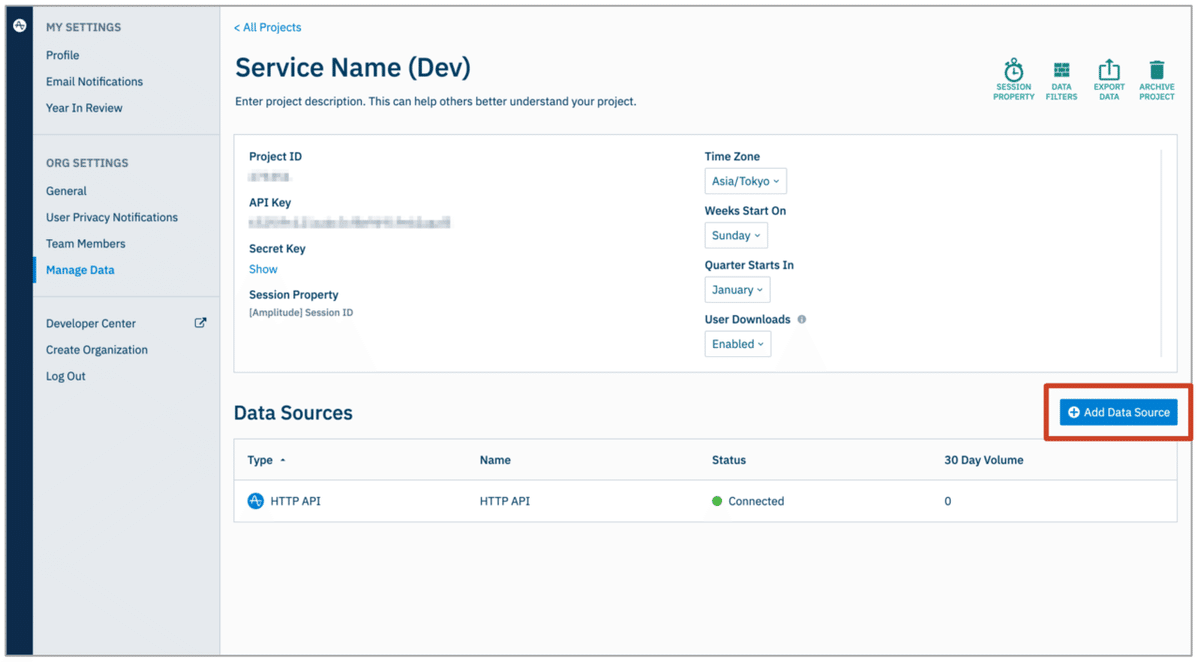The width and height of the screenshot is (1200, 662).
Task: Open the Quarter Starts In January dropdown
Action: pos(737,289)
